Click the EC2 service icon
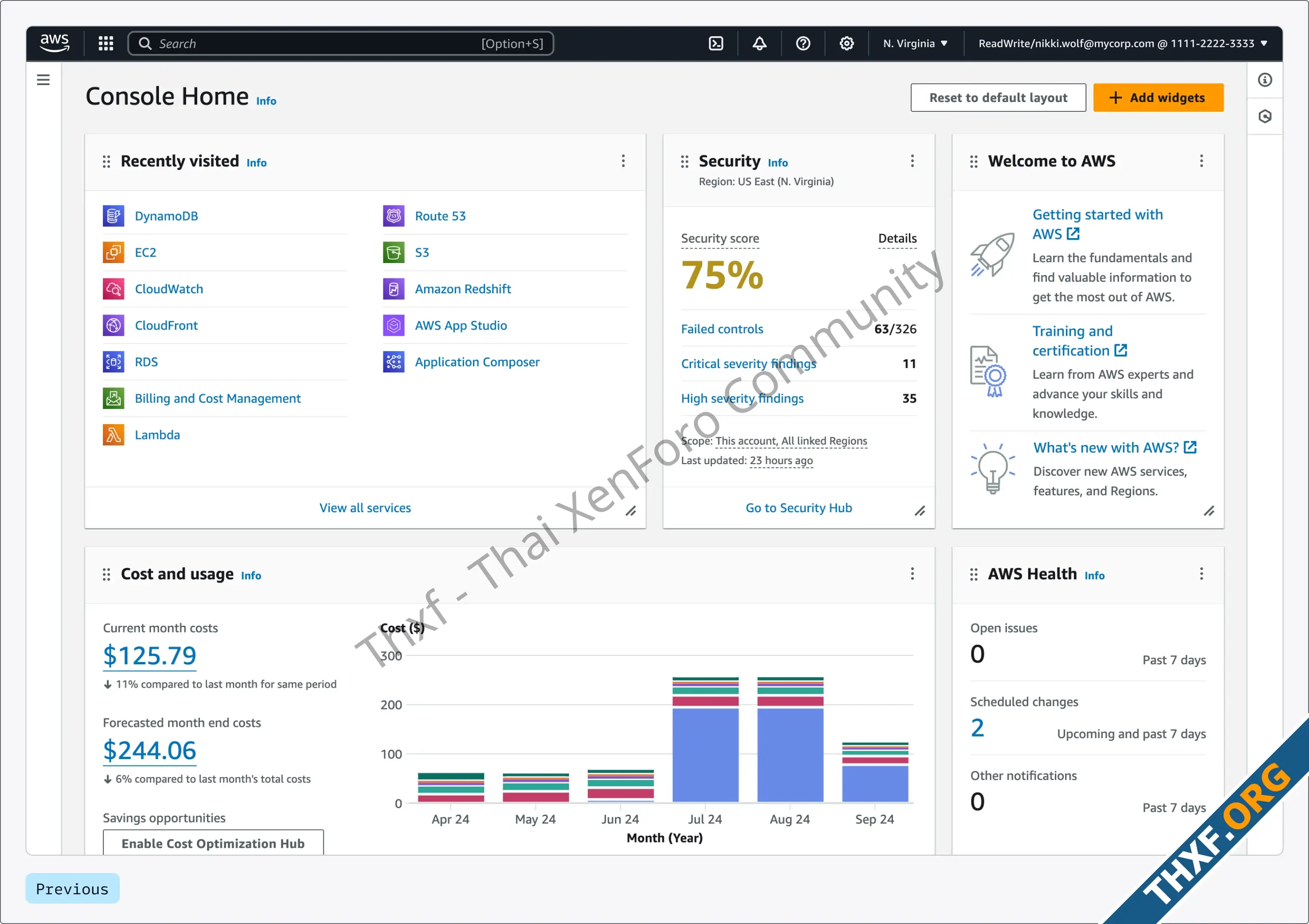This screenshot has width=1309, height=924. [113, 252]
